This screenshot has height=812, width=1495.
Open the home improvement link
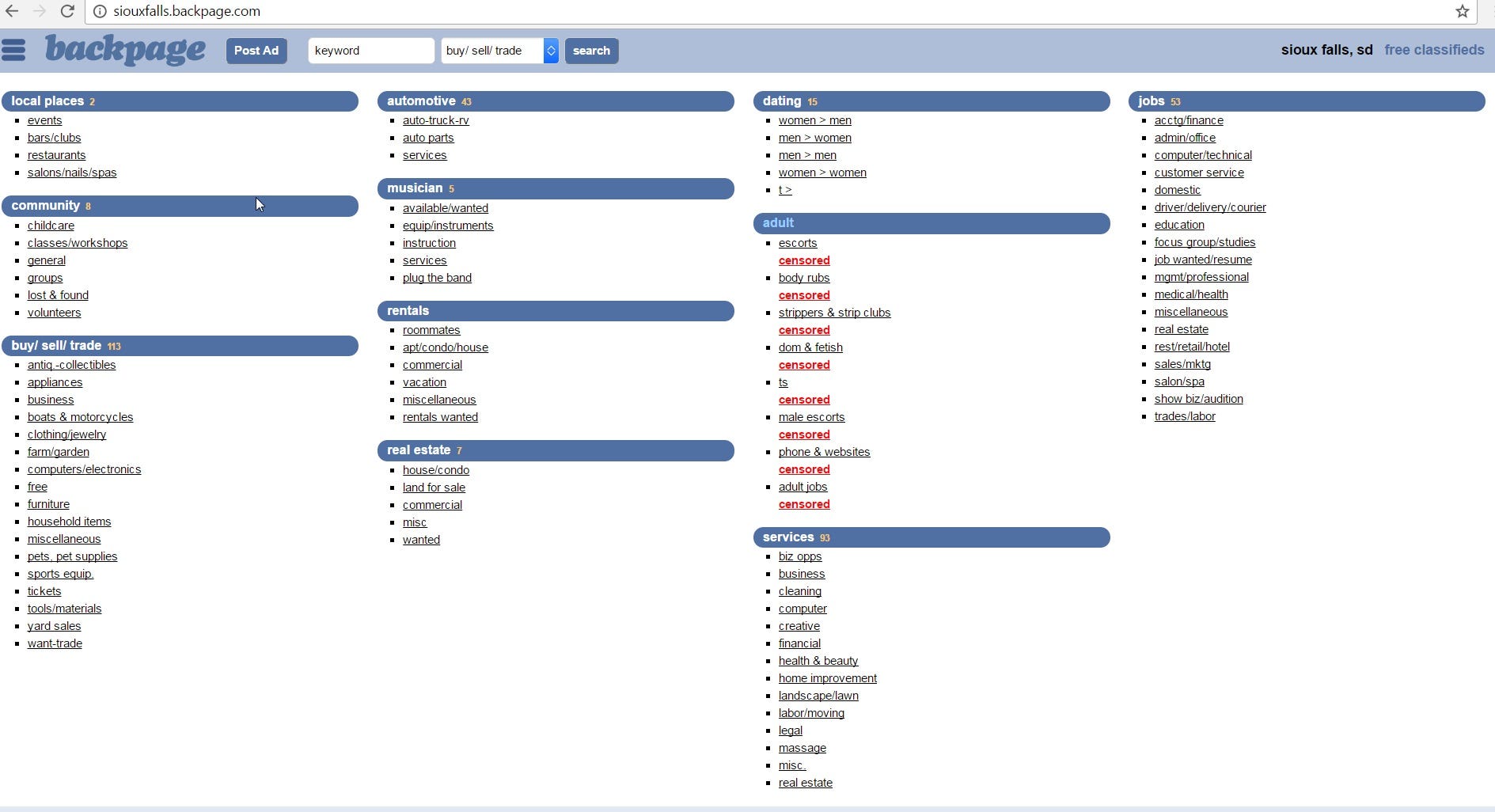(828, 678)
